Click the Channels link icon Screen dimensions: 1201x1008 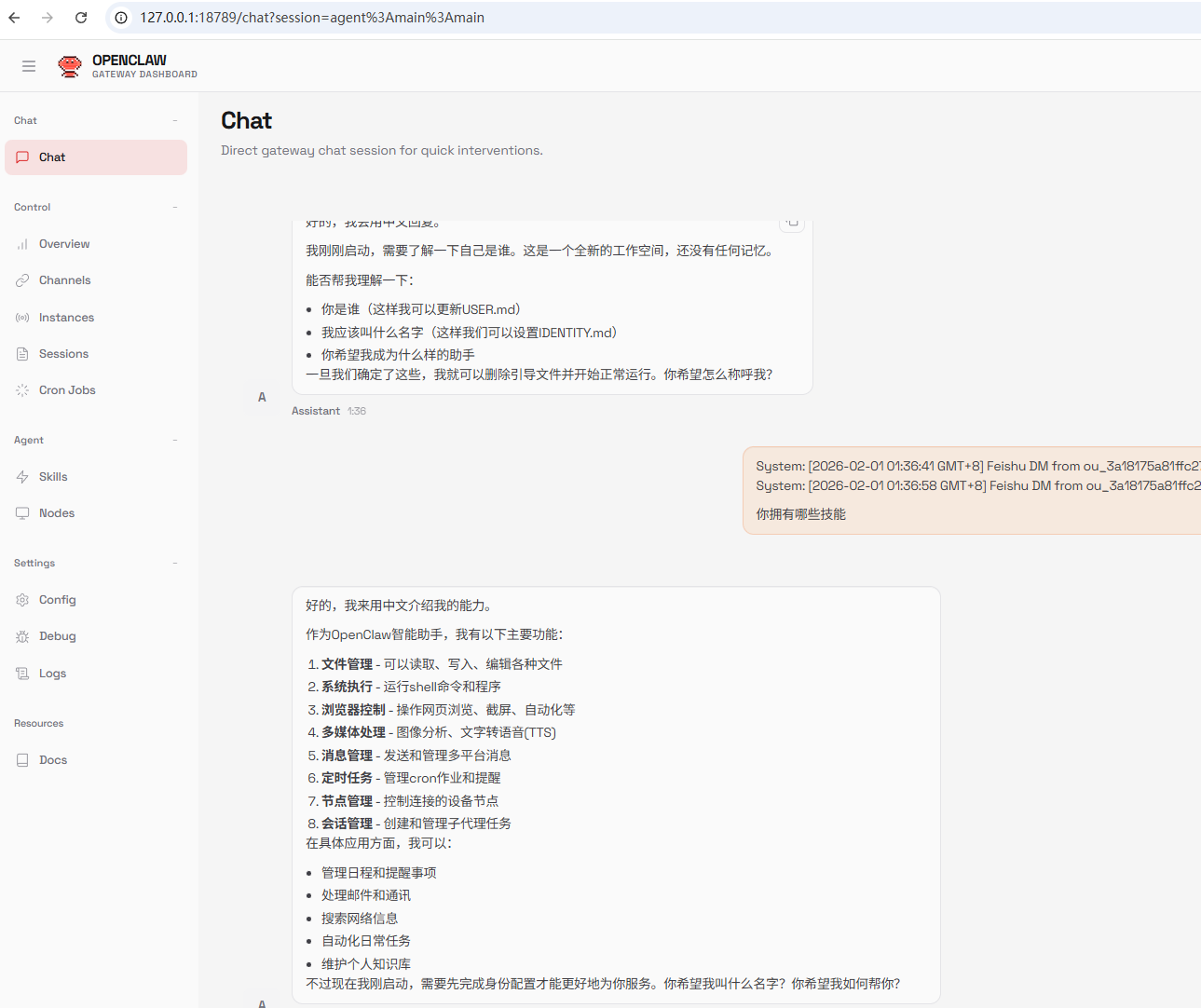click(22, 280)
